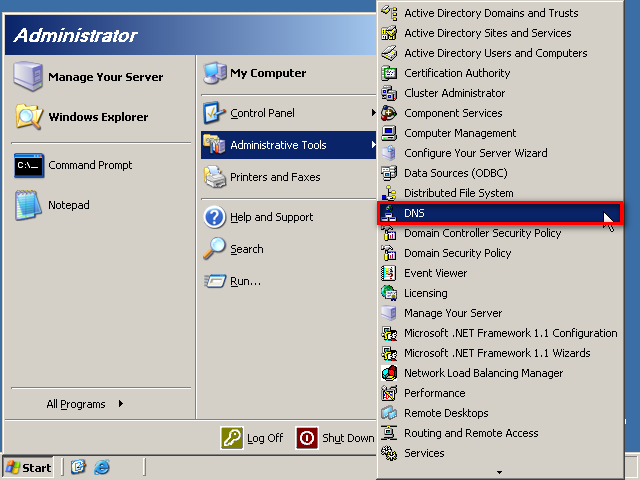Open Microsoft .NET Framework 1.1 Configuration
This screenshot has width=640, height=480.
[x=500, y=333]
